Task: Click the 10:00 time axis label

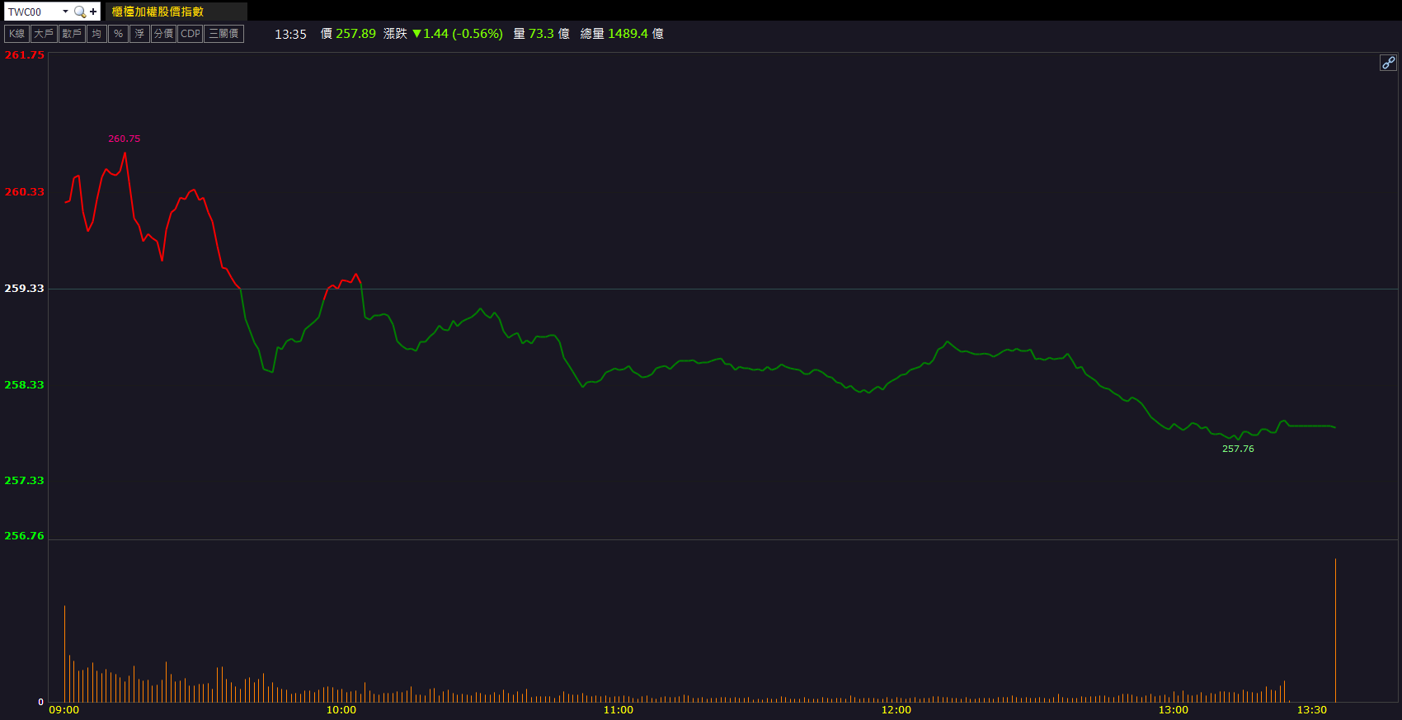Action: [x=341, y=710]
